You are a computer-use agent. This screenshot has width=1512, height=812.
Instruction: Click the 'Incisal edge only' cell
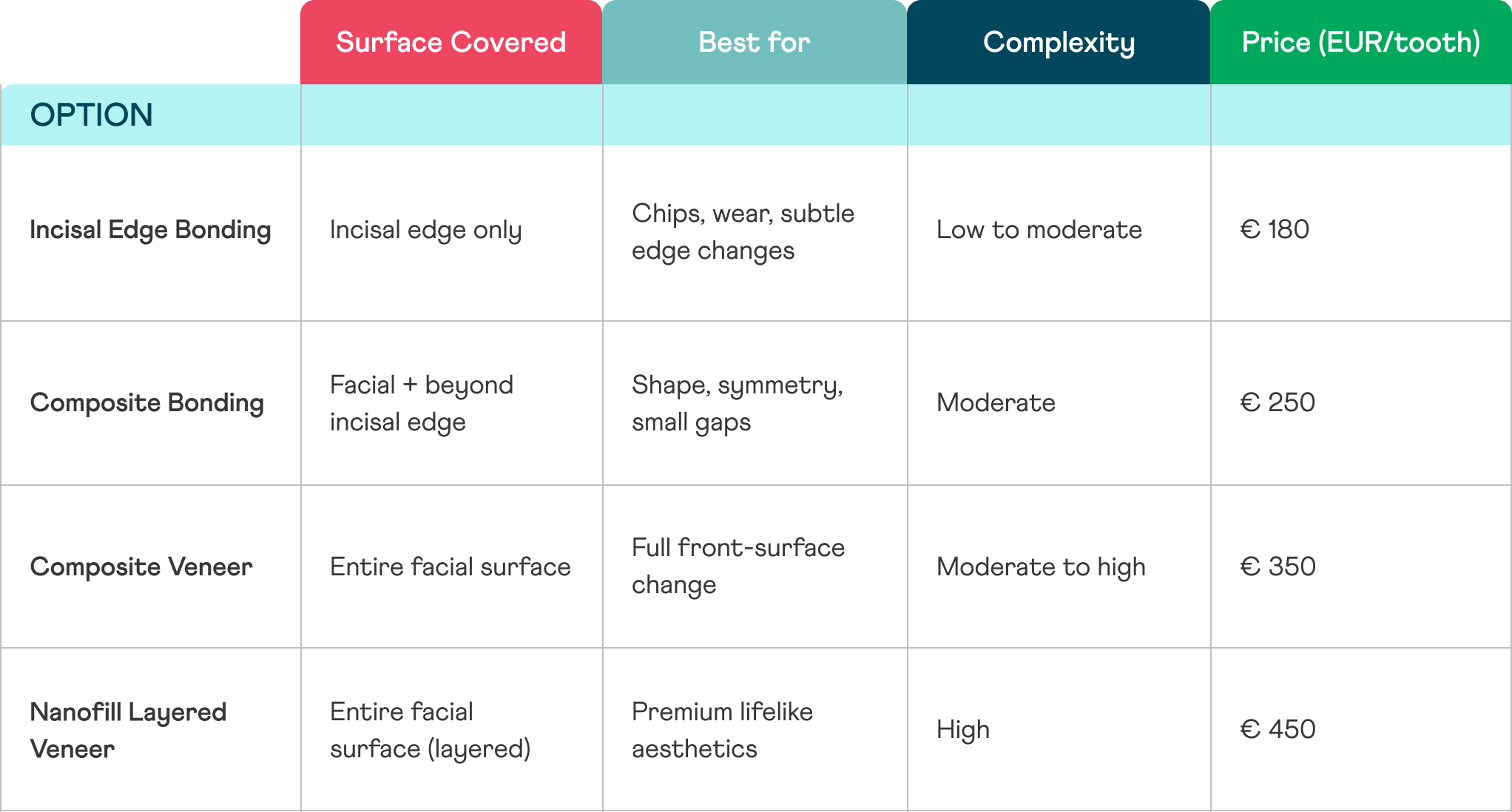pos(426,230)
